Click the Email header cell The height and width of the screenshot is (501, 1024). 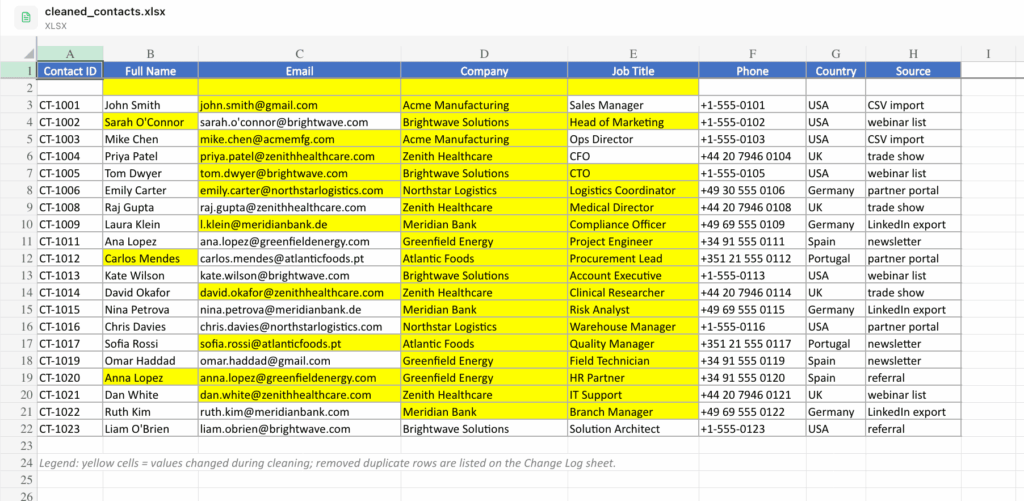click(x=300, y=71)
